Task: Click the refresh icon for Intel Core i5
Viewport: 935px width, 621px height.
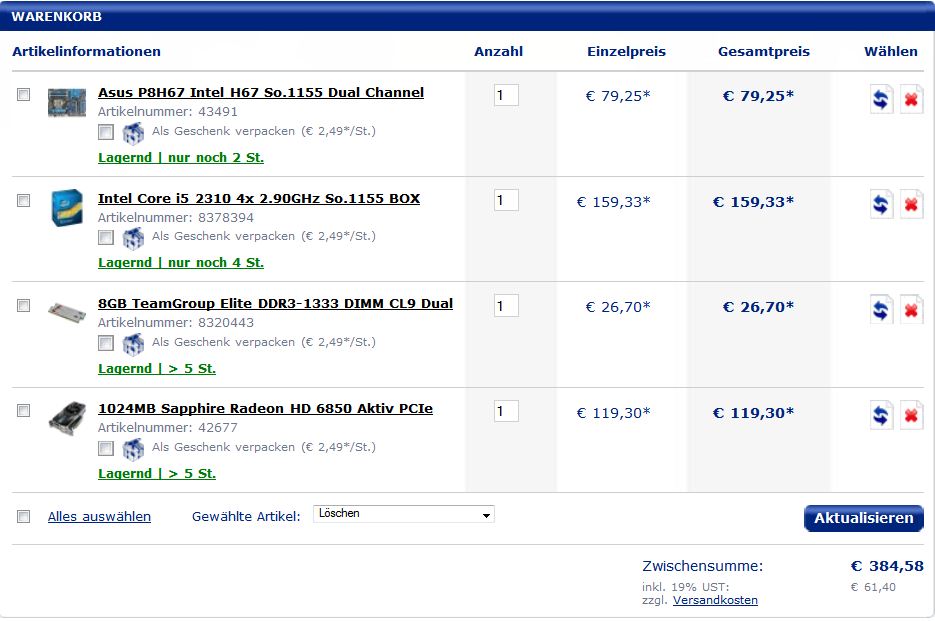Action: tap(881, 205)
